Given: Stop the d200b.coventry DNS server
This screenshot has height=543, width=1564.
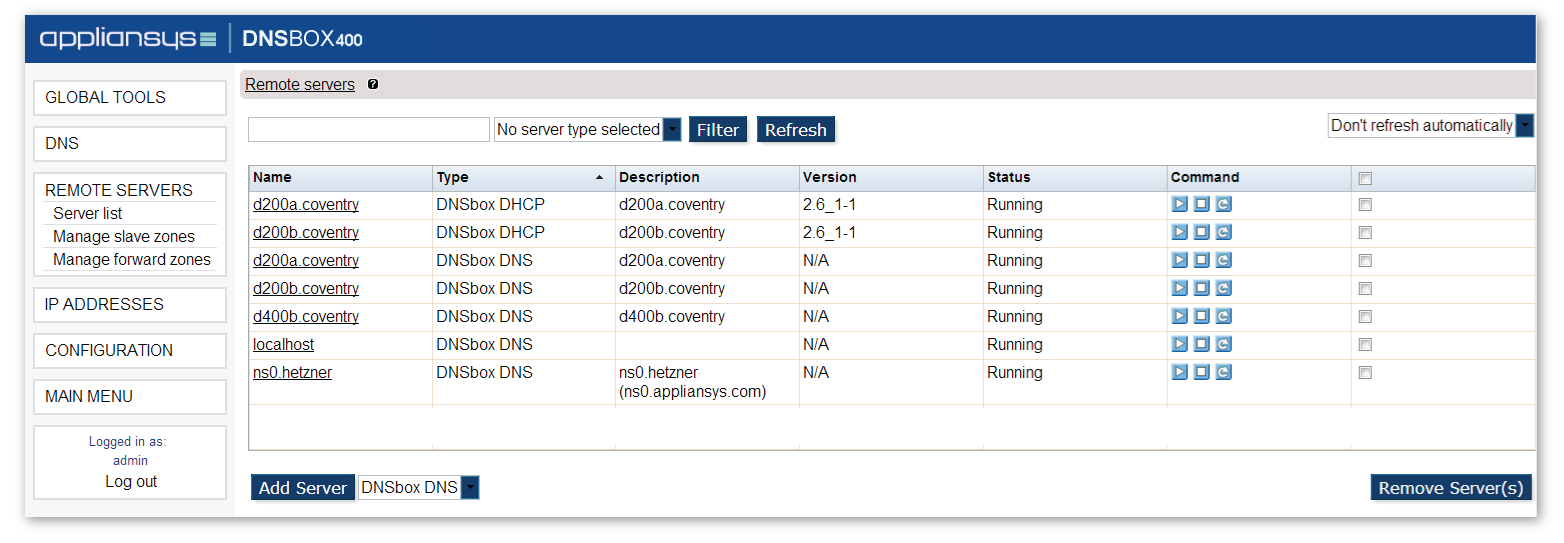Looking at the screenshot, I should click(1202, 288).
